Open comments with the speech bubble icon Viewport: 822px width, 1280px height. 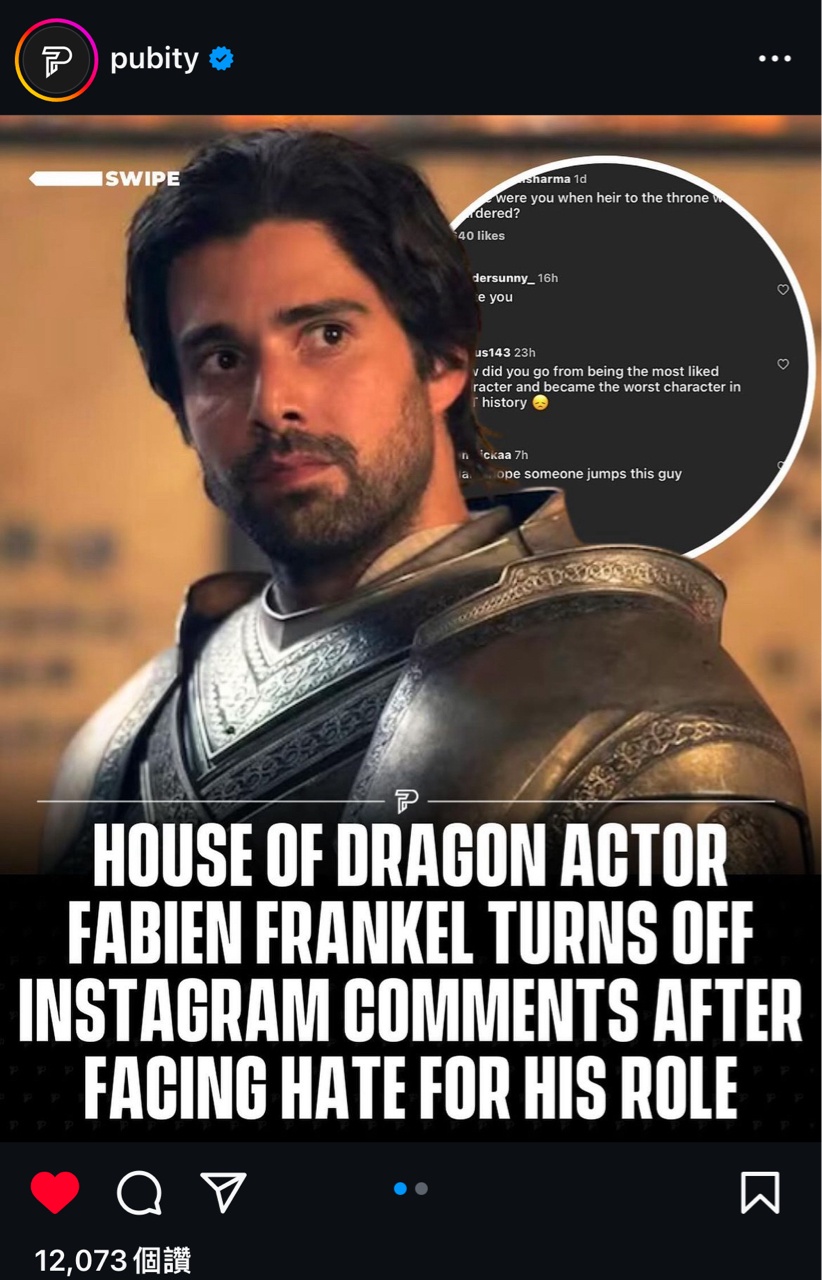pos(139,1192)
